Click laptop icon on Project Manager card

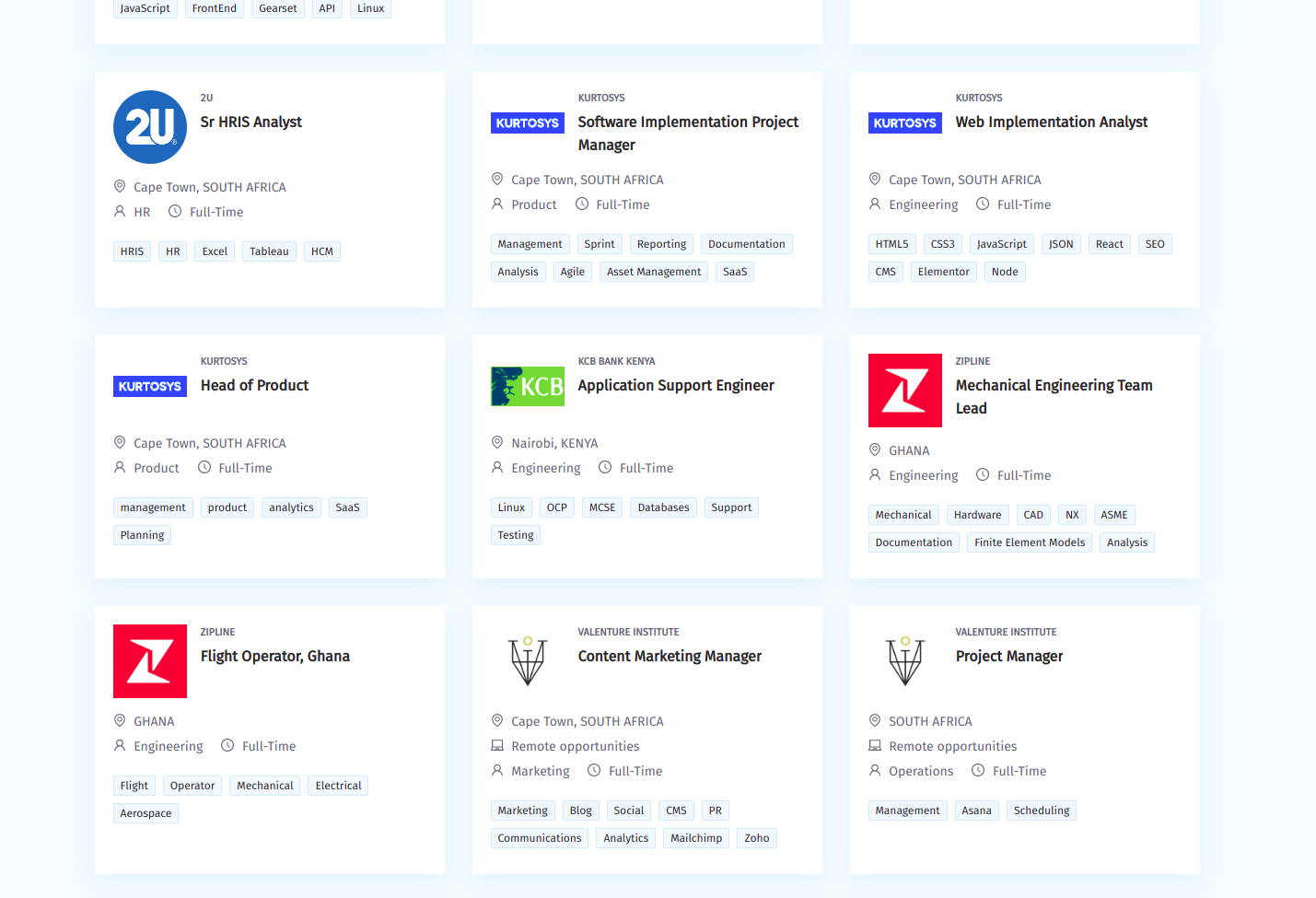click(x=875, y=745)
